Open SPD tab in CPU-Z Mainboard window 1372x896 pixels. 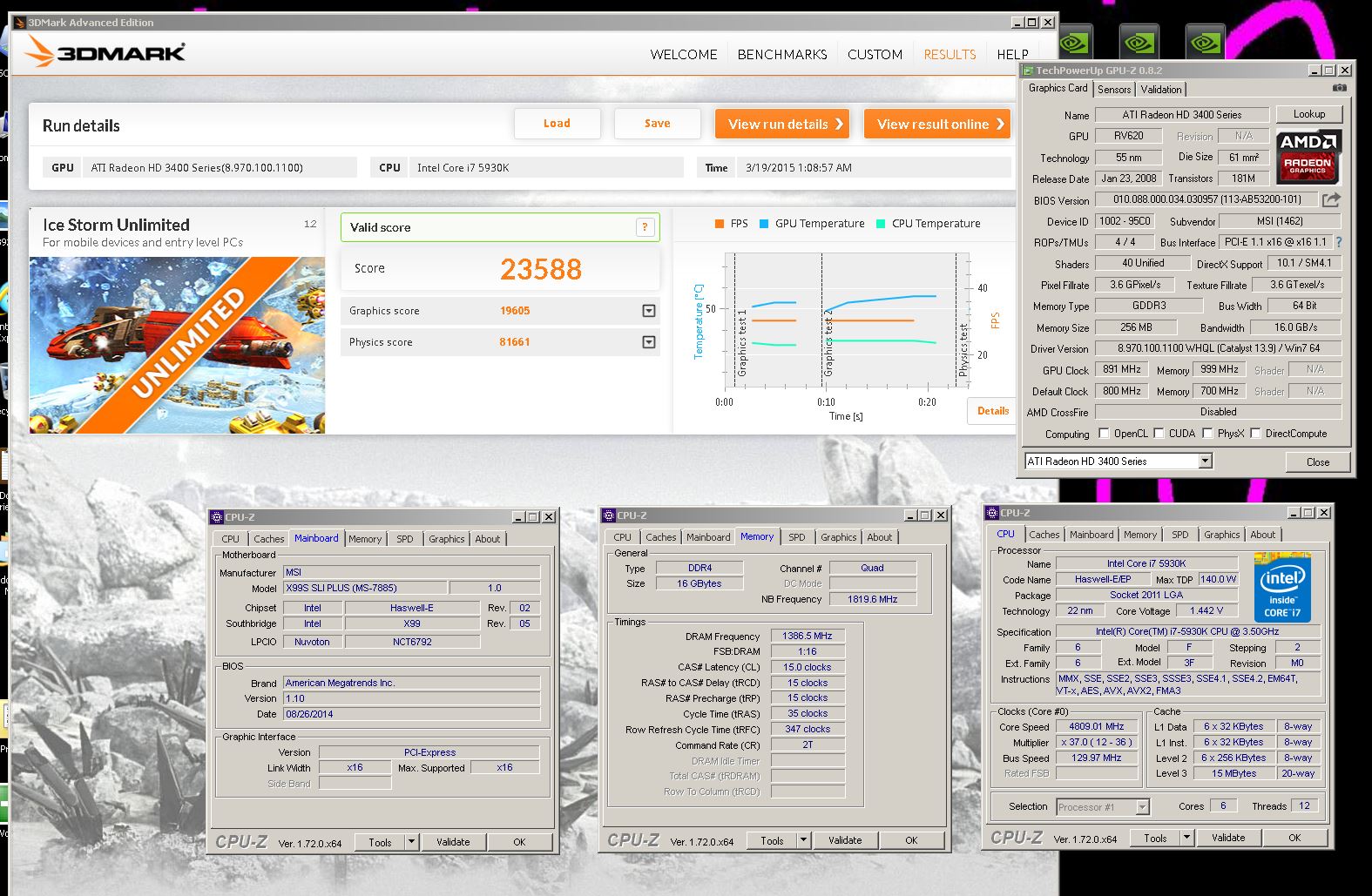pyautogui.click(x=405, y=539)
